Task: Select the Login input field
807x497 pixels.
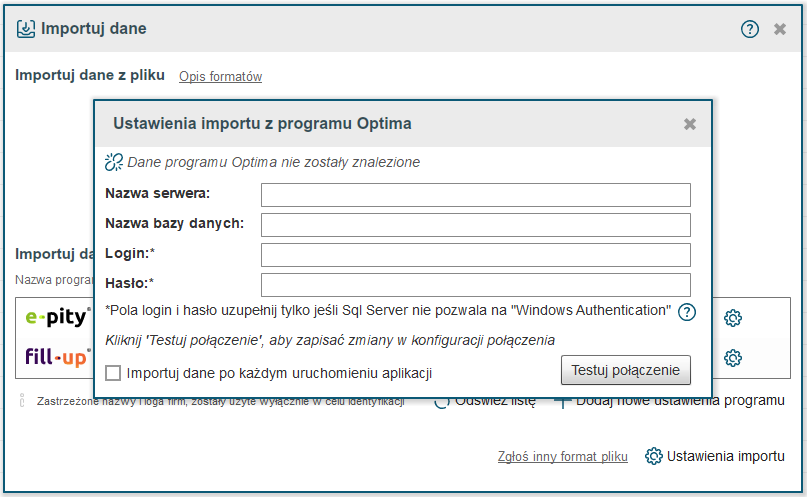Action: coord(475,254)
